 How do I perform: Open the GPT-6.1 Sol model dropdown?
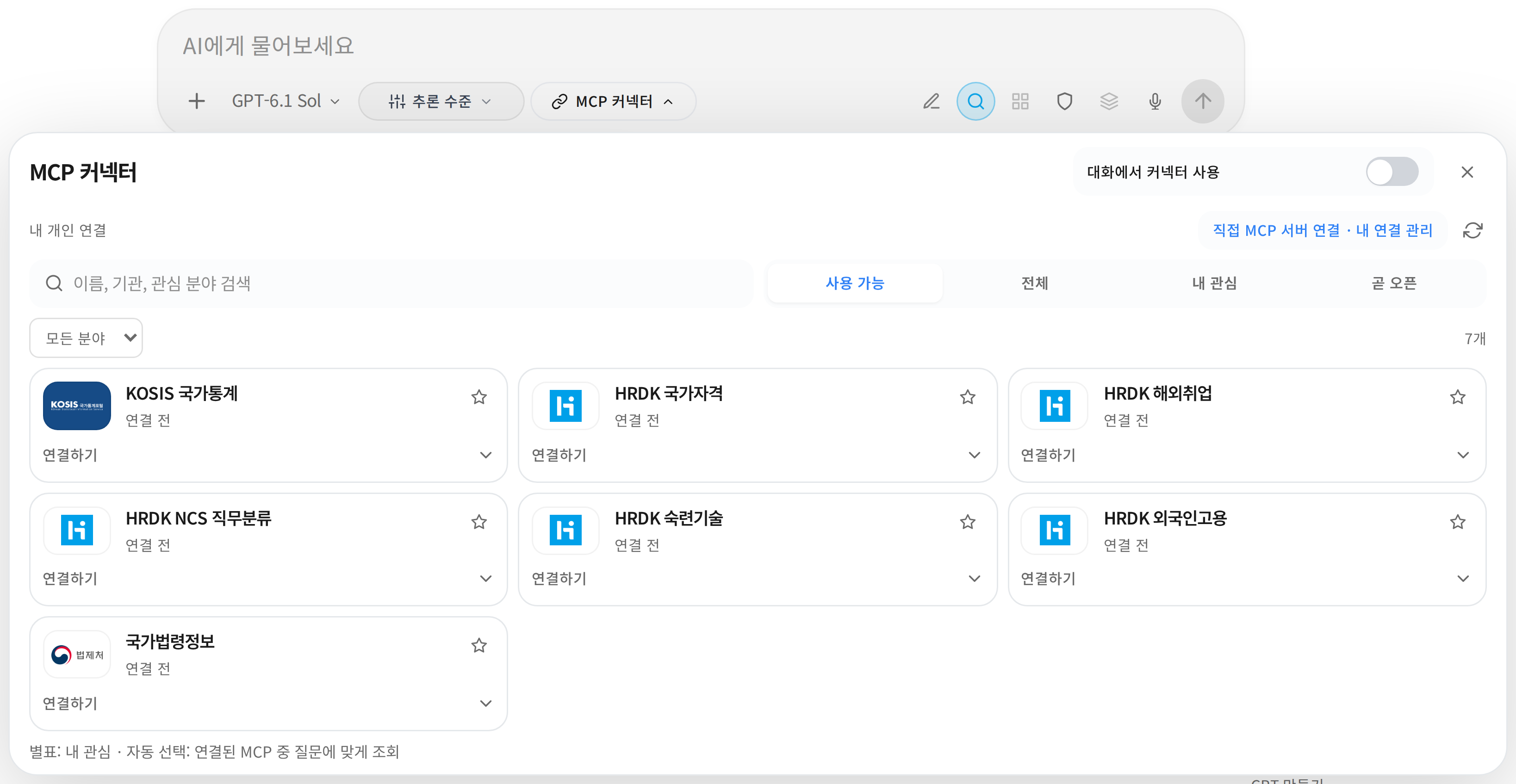tap(286, 101)
